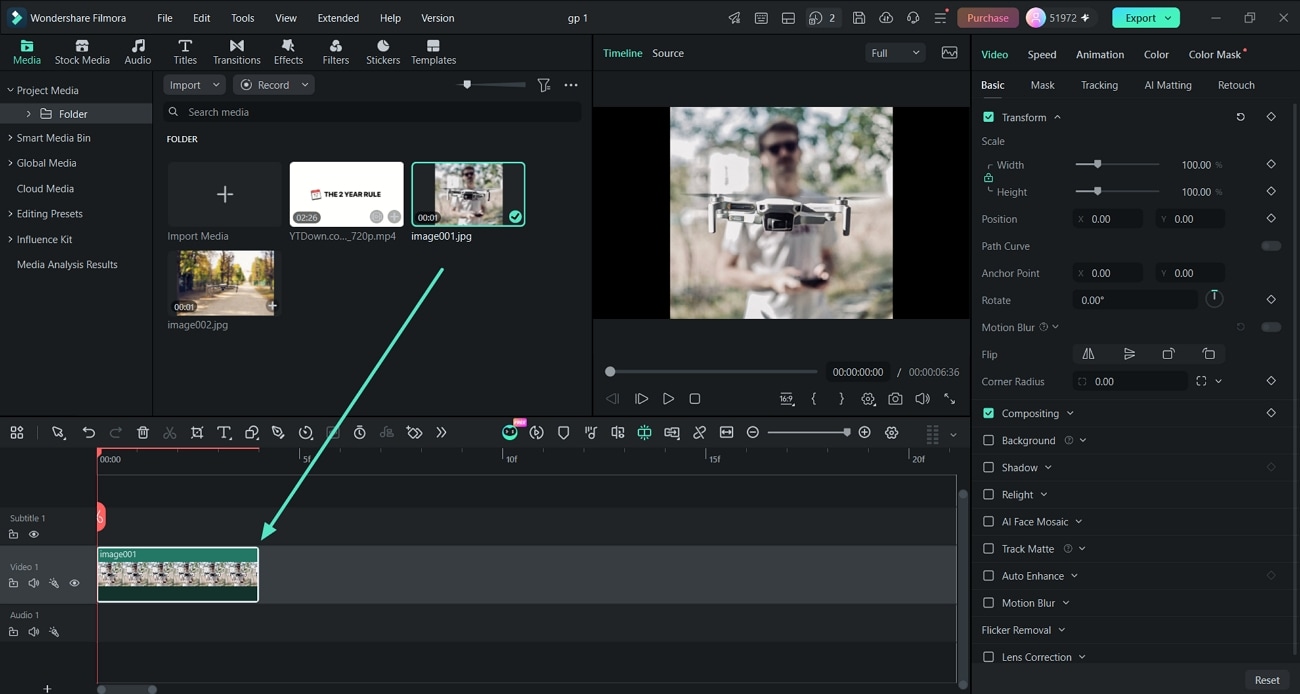Open the File menu
This screenshot has width=1300, height=694.
coord(165,18)
